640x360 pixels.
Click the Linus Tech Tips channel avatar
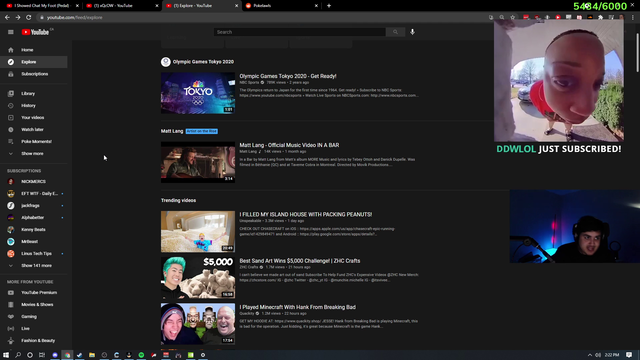click(11, 253)
